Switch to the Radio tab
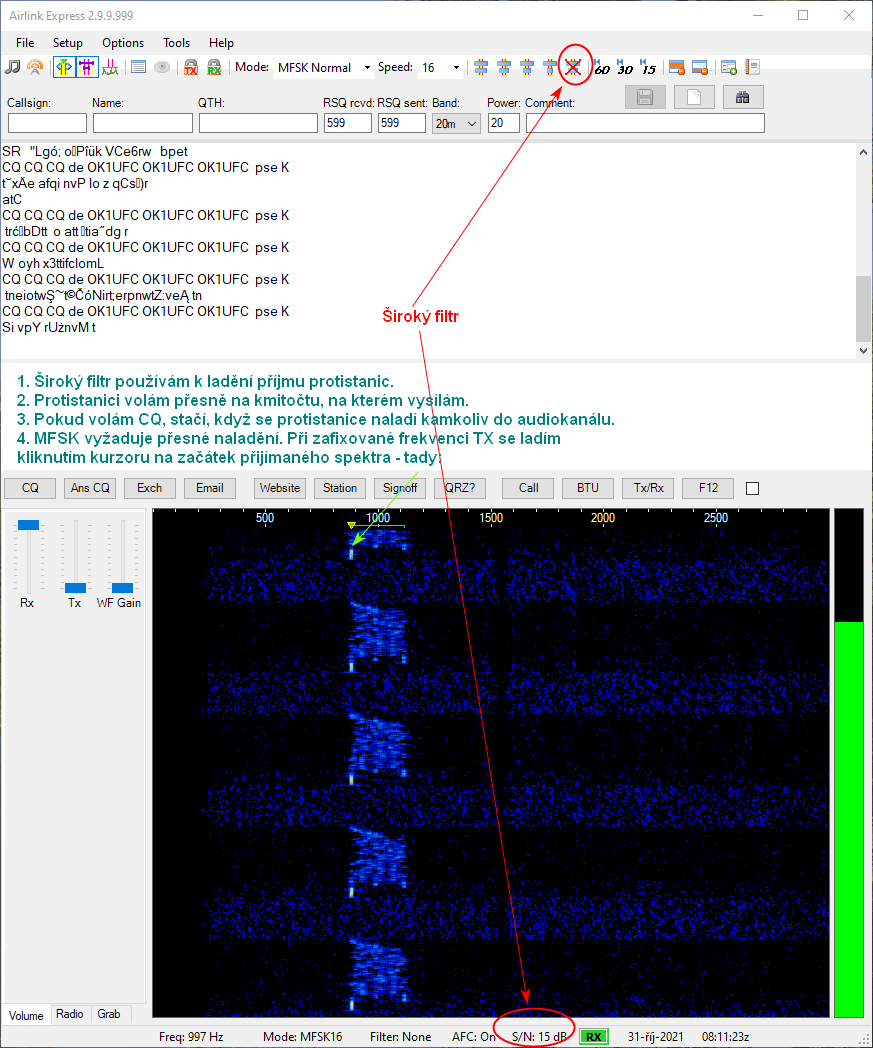Image resolution: width=873 pixels, height=1048 pixels. coord(70,1014)
